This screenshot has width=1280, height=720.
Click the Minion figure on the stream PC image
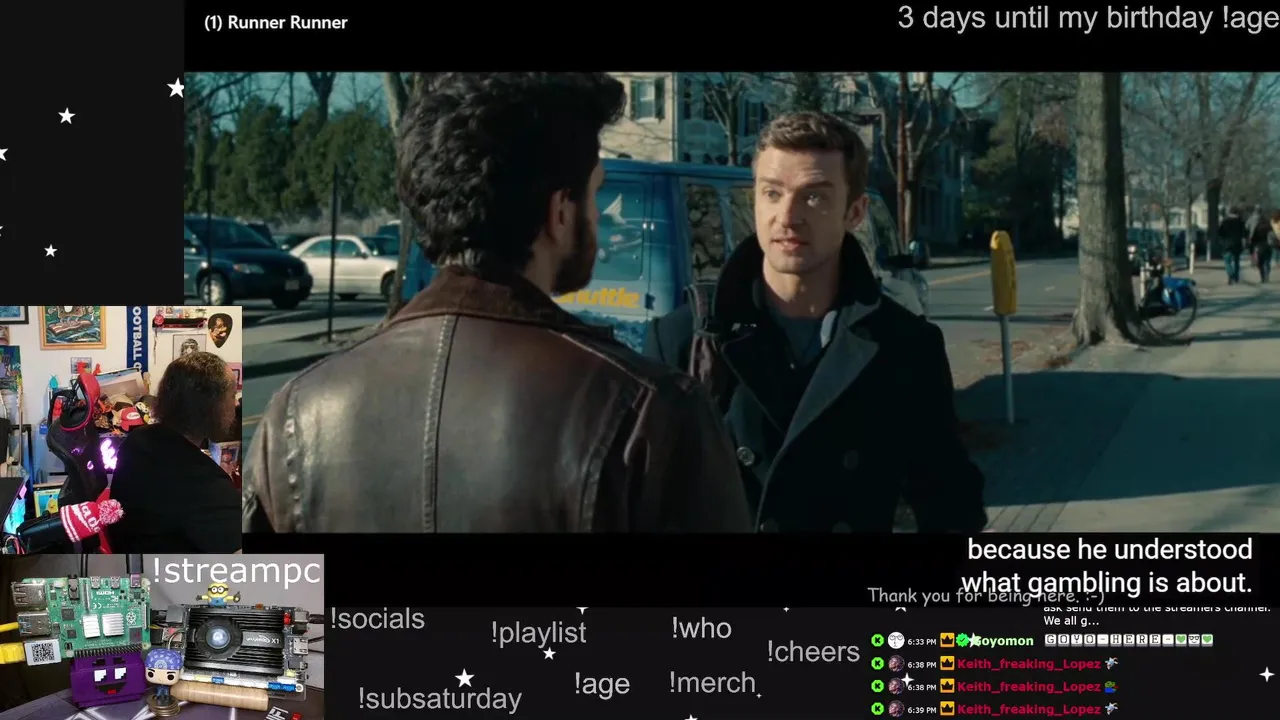(218, 596)
